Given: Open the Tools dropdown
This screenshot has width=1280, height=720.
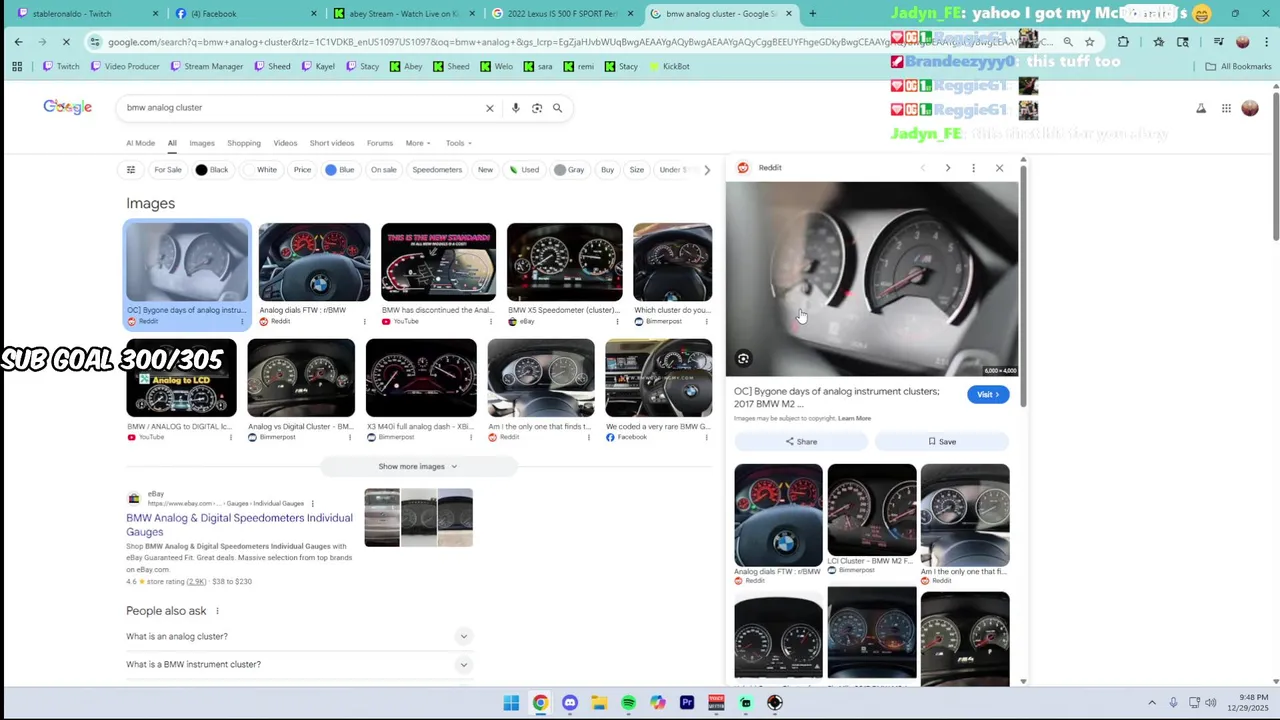Looking at the screenshot, I should click(459, 143).
